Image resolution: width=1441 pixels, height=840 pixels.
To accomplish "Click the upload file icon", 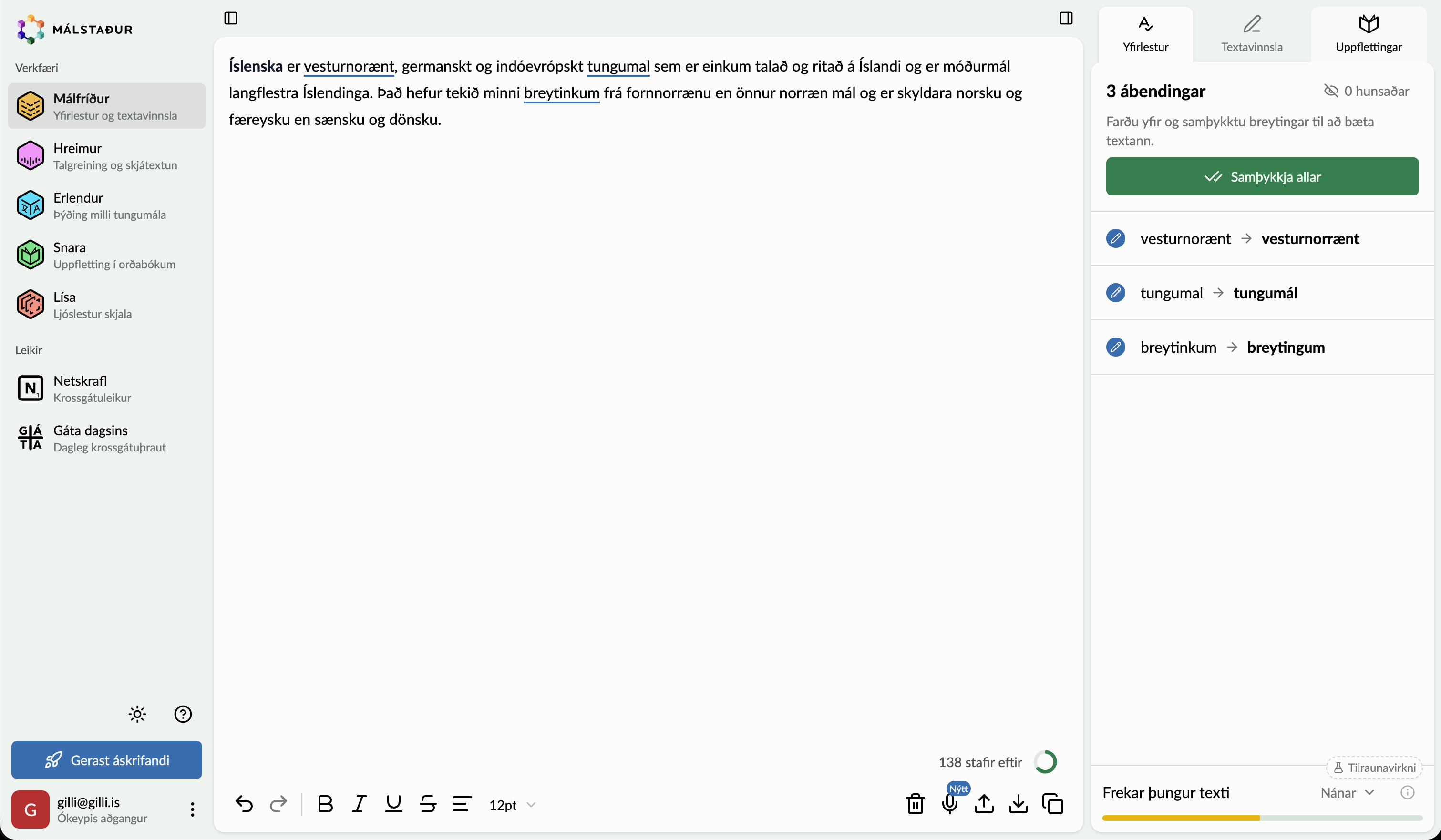I will click(984, 804).
